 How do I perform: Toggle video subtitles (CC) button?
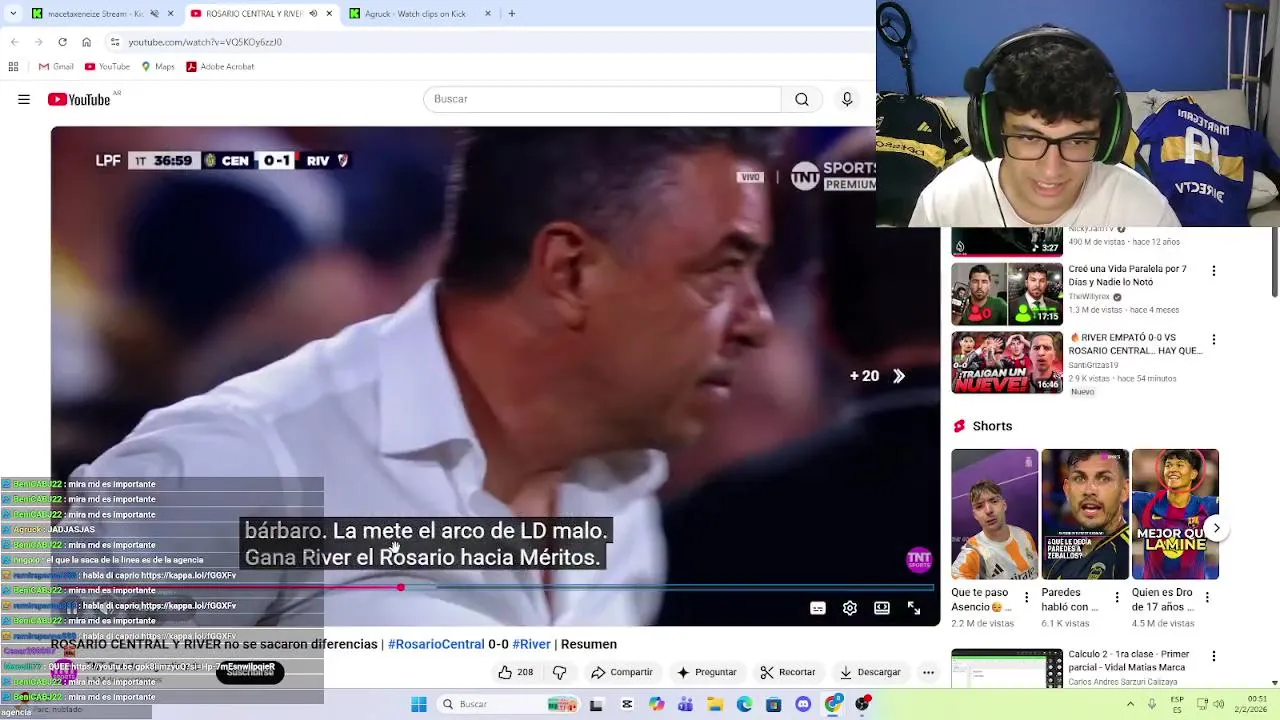point(818,608)
